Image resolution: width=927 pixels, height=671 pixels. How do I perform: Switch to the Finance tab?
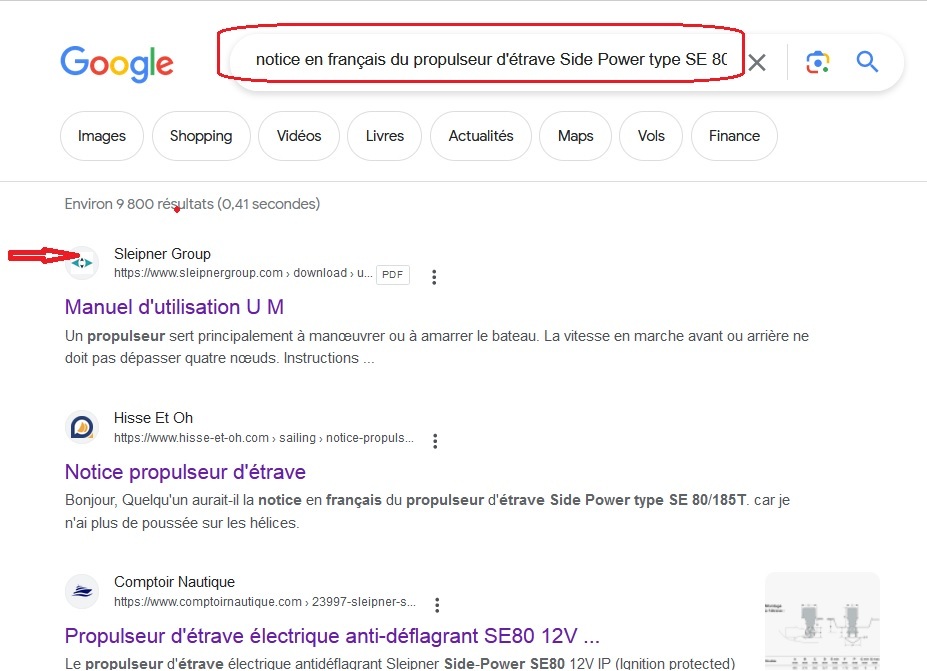coord(734,136)
